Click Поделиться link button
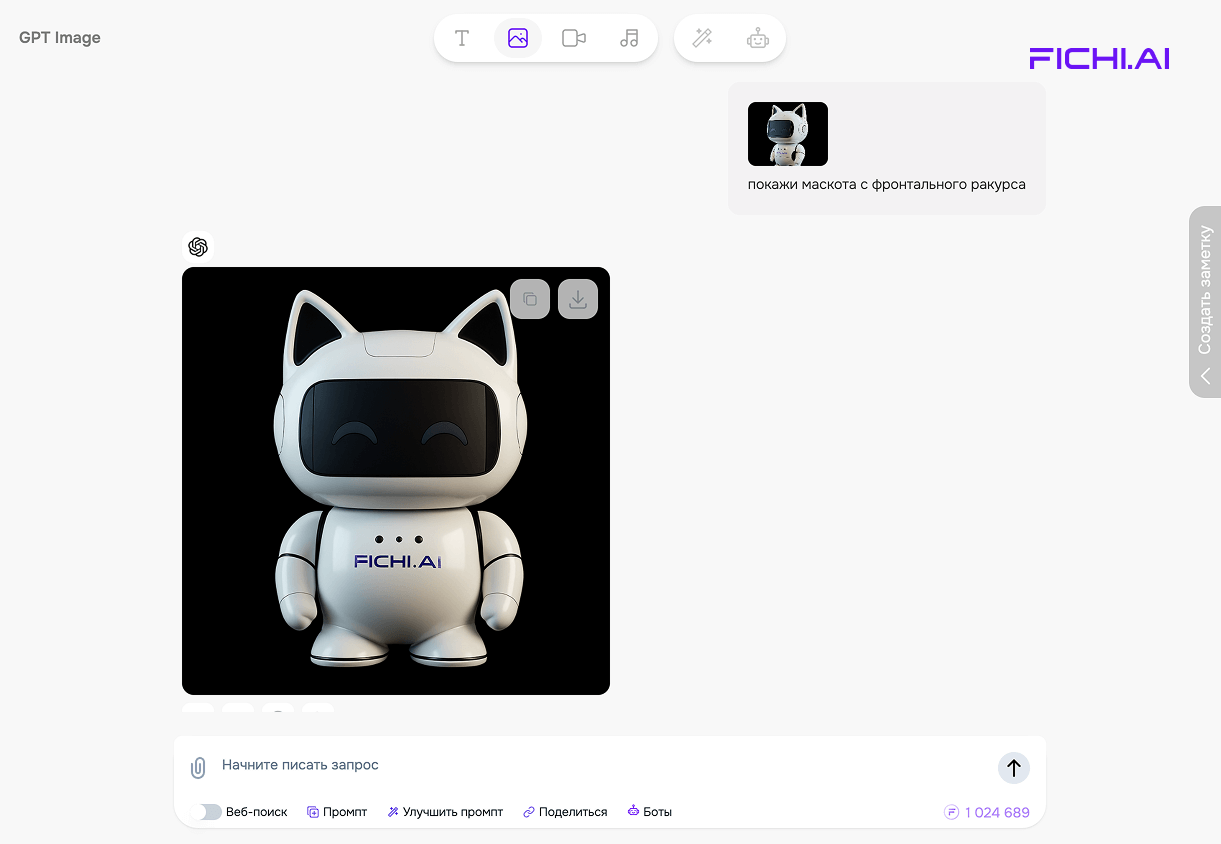The image size is (1221, 844). (565, 812)
